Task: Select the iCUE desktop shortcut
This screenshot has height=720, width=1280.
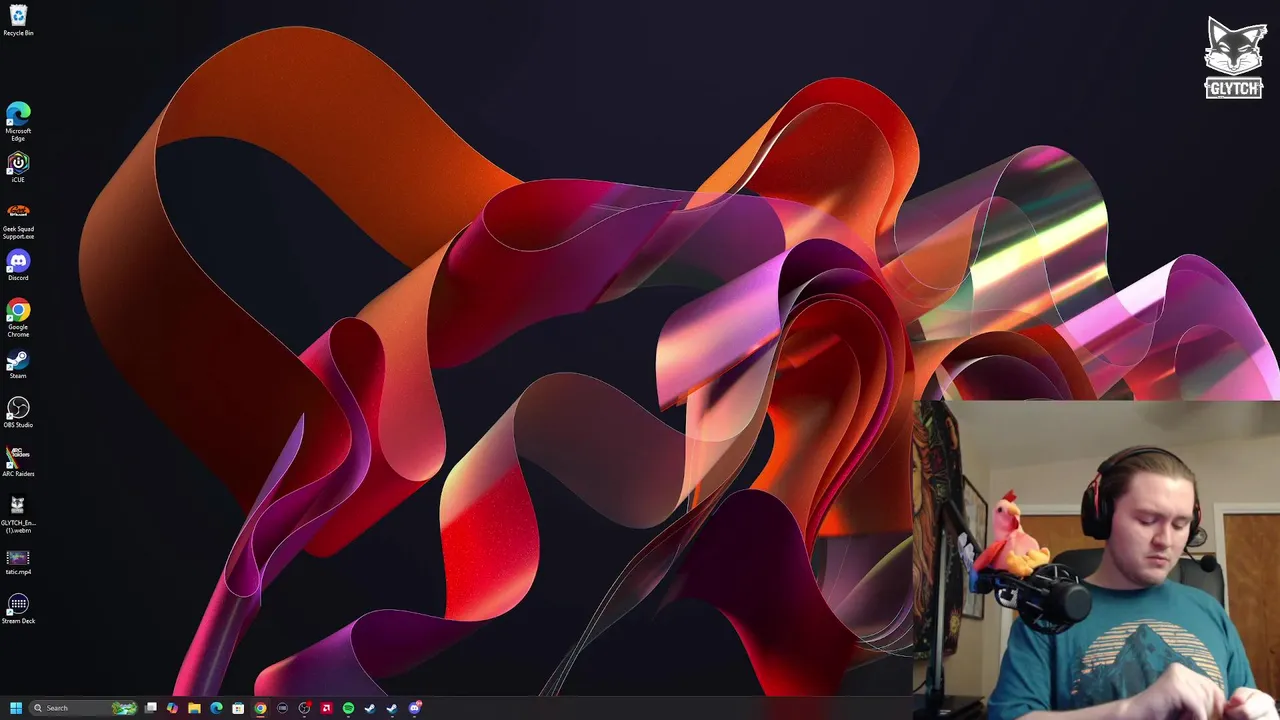Action: coord(18,167)
